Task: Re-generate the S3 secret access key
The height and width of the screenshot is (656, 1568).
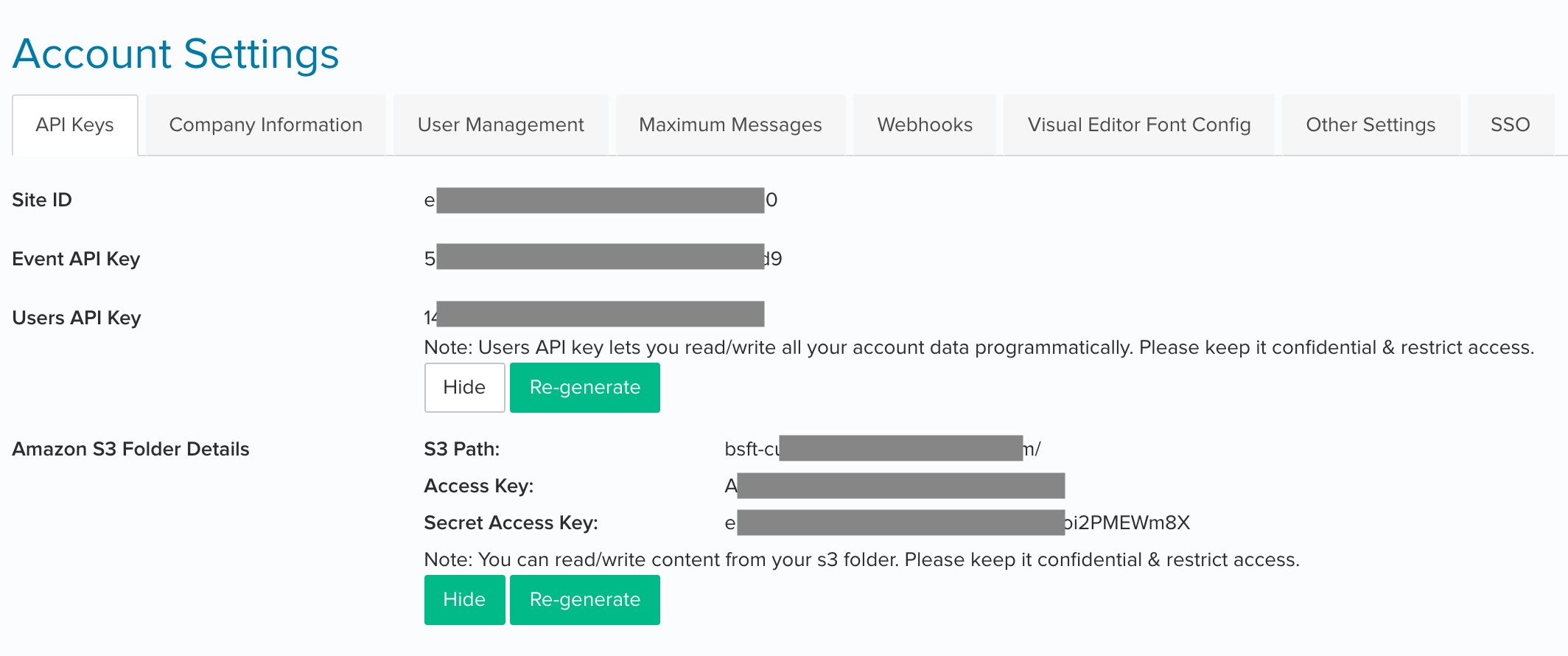Action: coord(584,599)
